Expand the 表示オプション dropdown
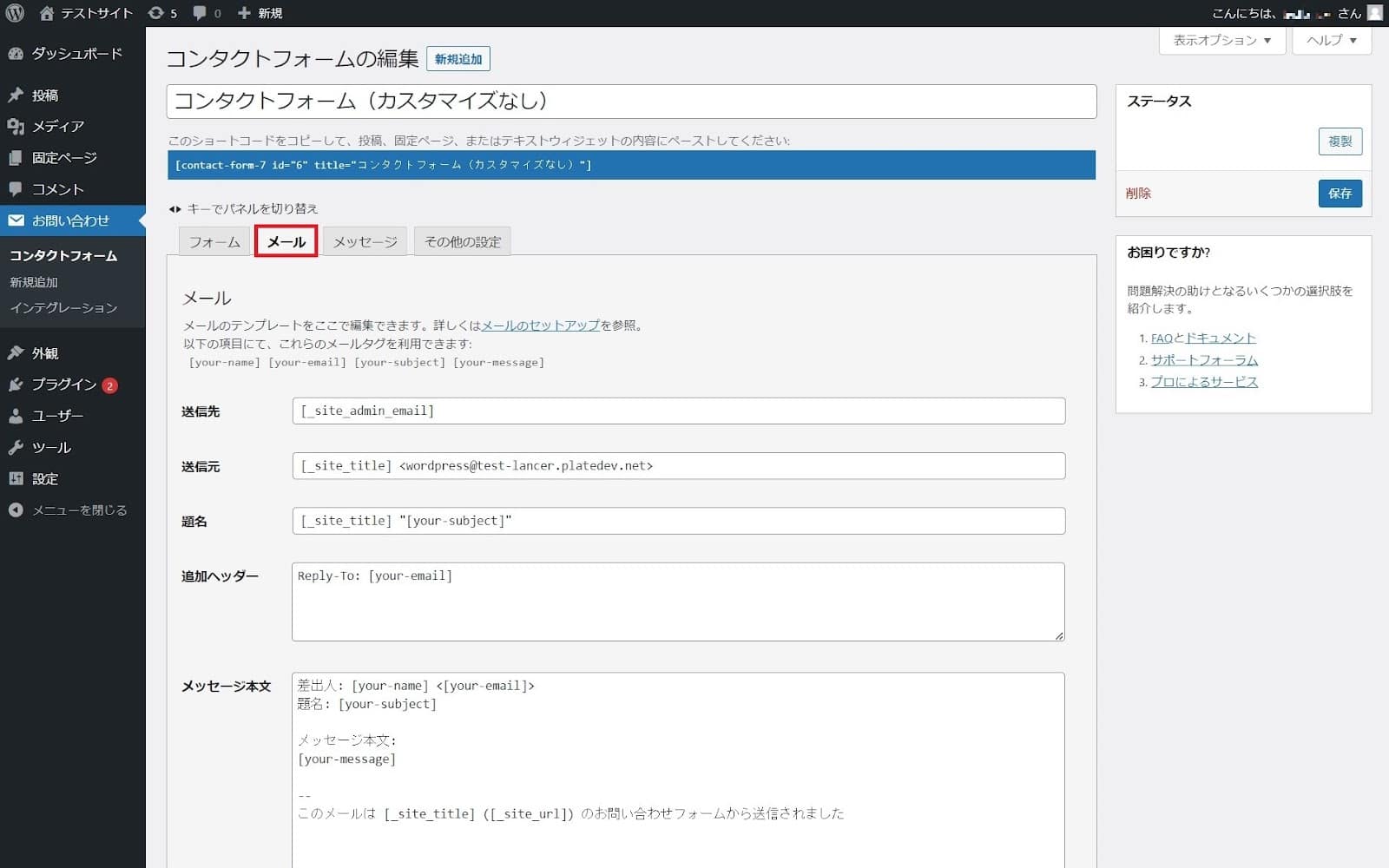The height and width of the screenshot is (868, 1389). click(x=1221, y=40)
